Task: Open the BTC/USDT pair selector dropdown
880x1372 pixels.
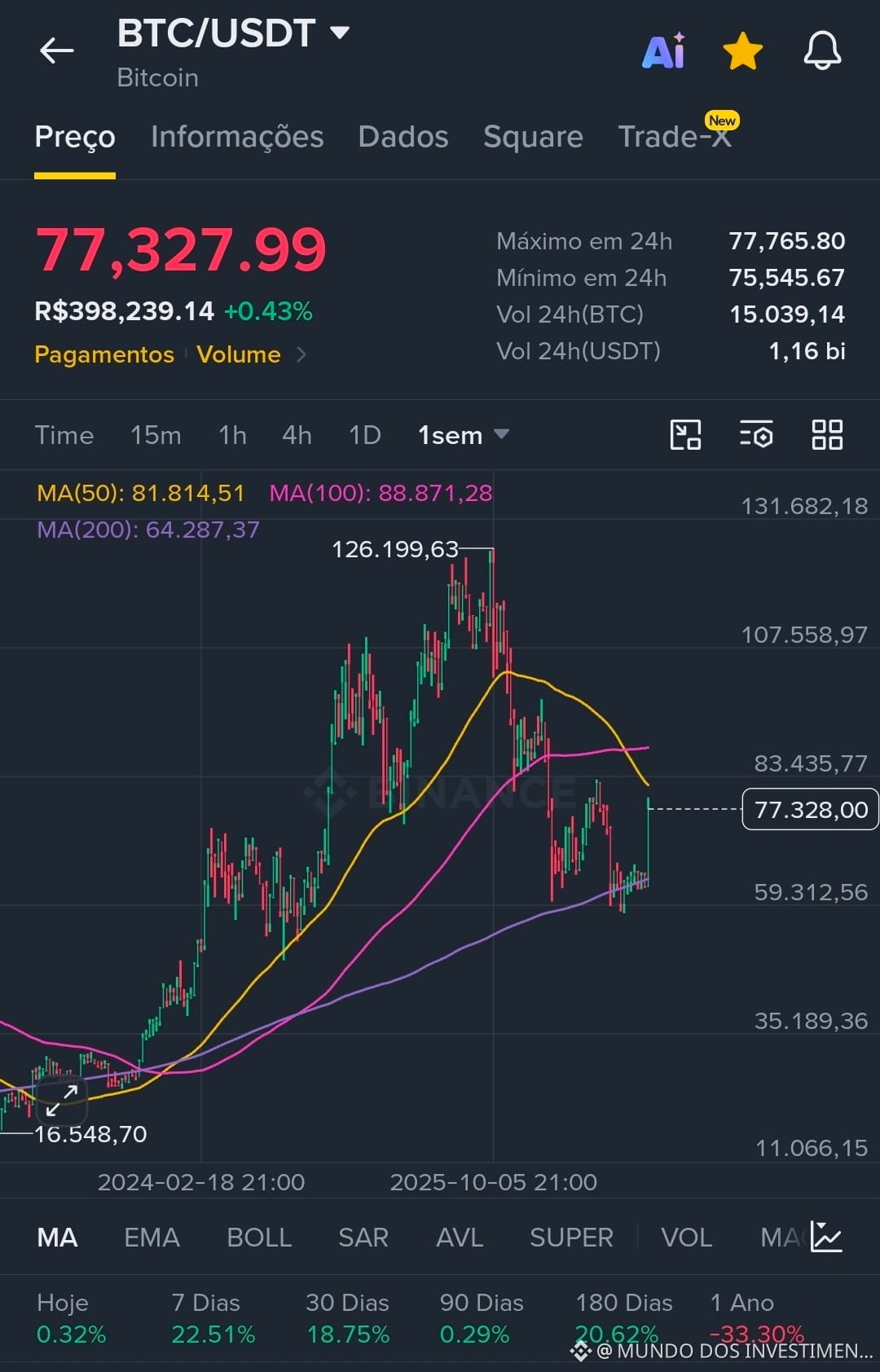Action: [x=233, y=33]
